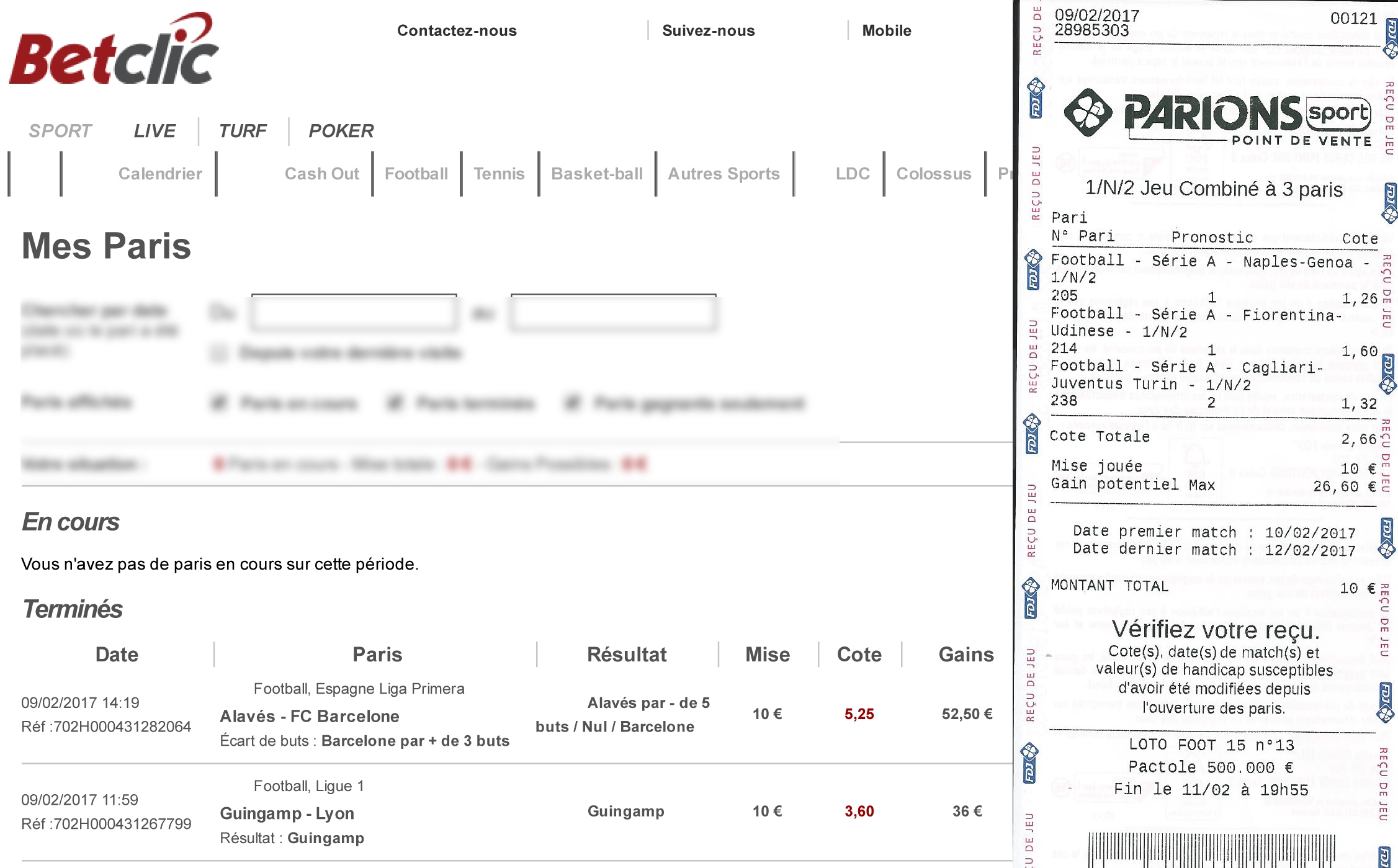Click the start date 'Du' input field
1398x868 pixels.
354,313
